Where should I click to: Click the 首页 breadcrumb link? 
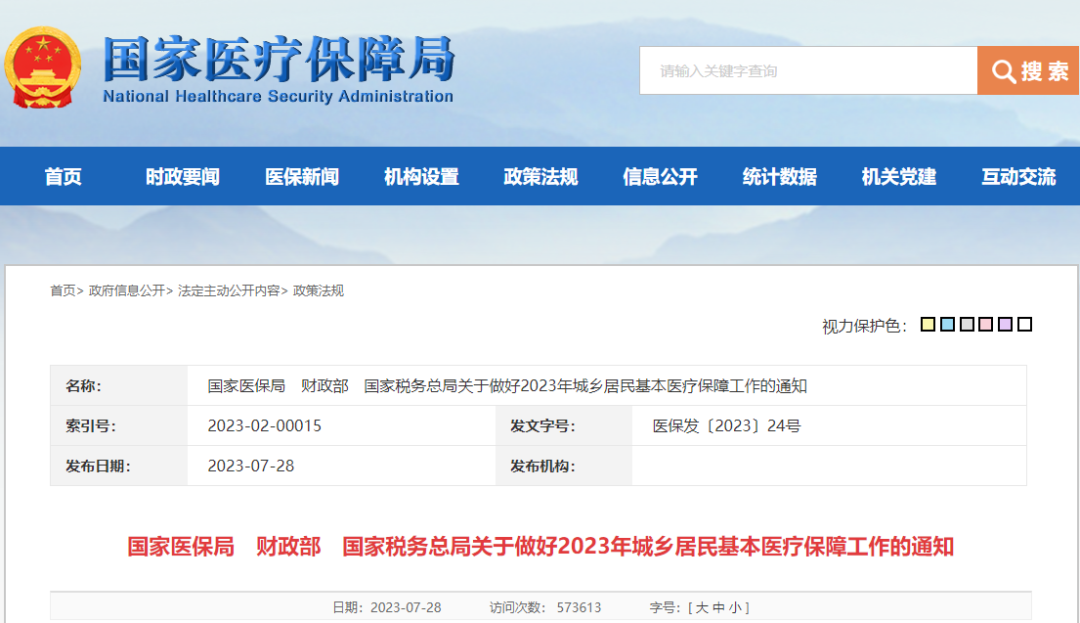tap(62, 291)
